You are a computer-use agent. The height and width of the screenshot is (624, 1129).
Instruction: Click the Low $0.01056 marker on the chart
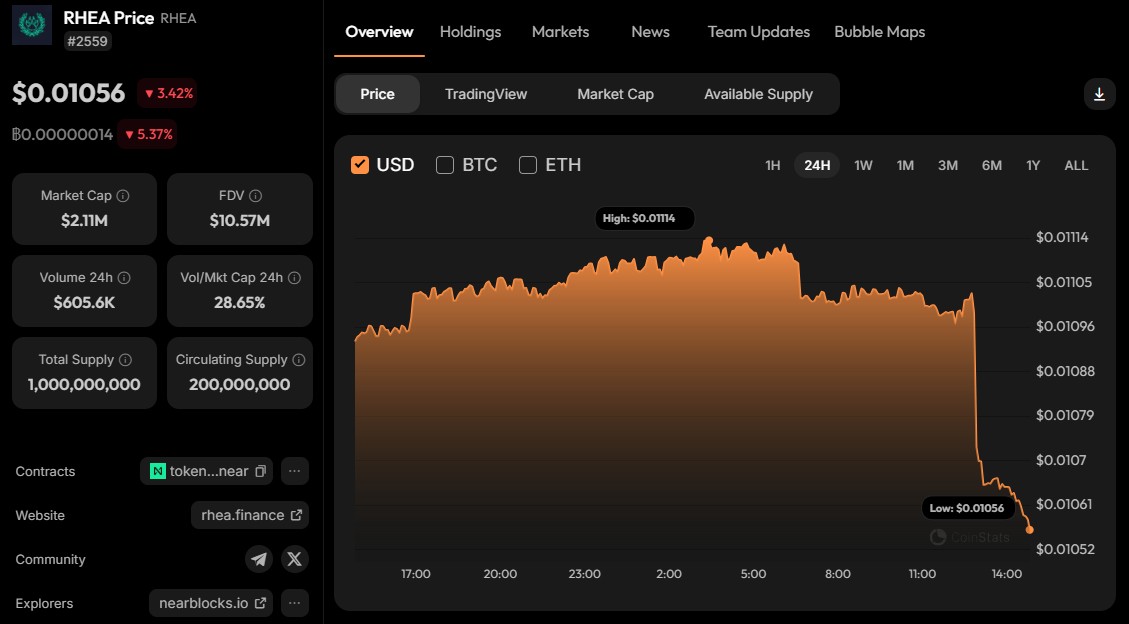pyautogui.click(x=967, y=507)
